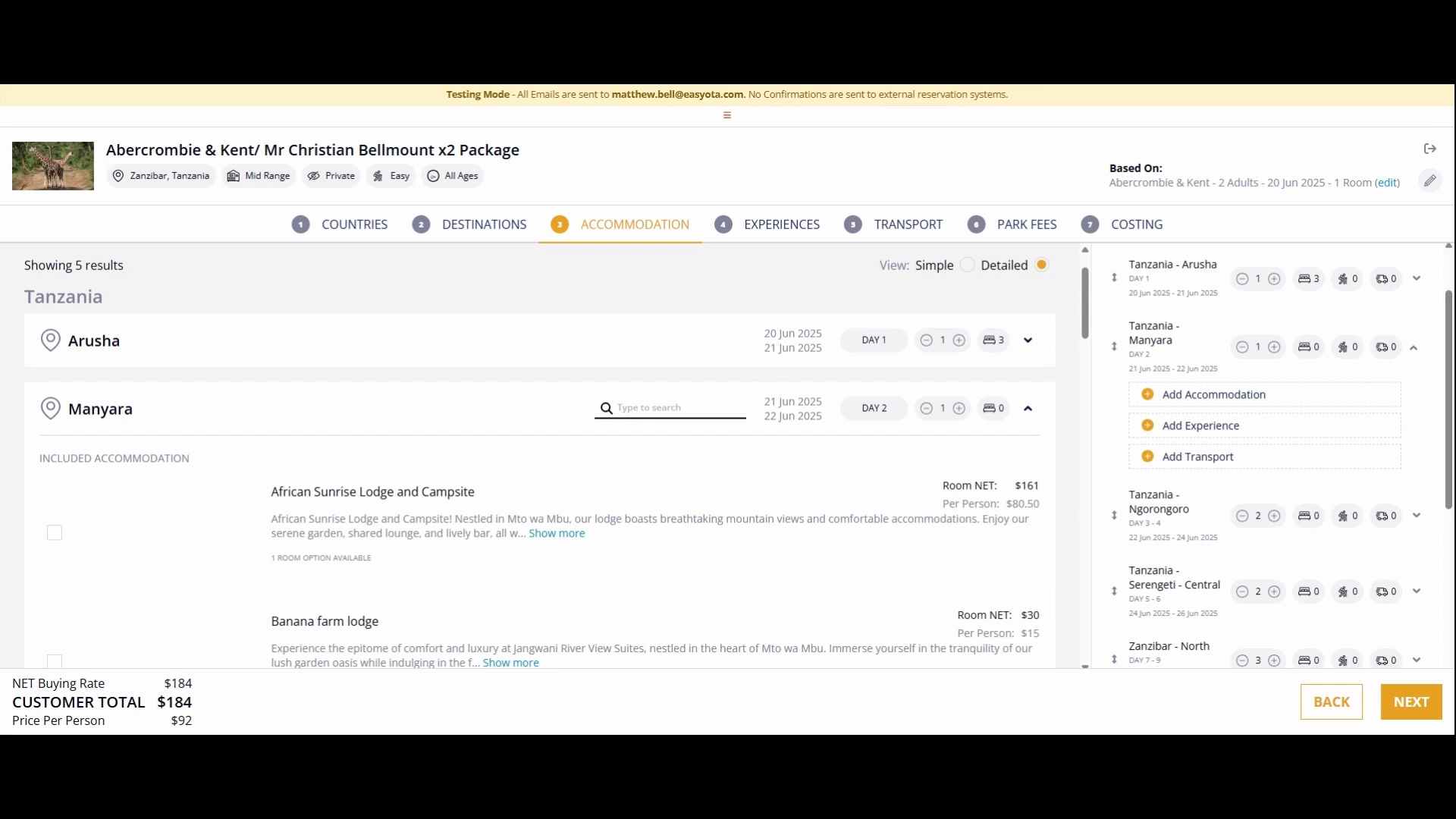Open the Accommodation step tab

620,224
